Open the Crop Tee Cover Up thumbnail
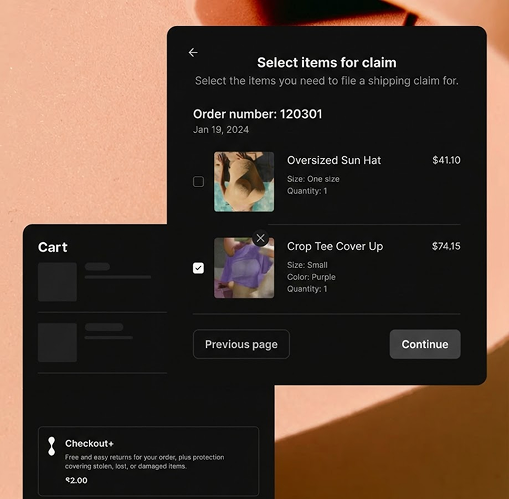 click(244, 268)
